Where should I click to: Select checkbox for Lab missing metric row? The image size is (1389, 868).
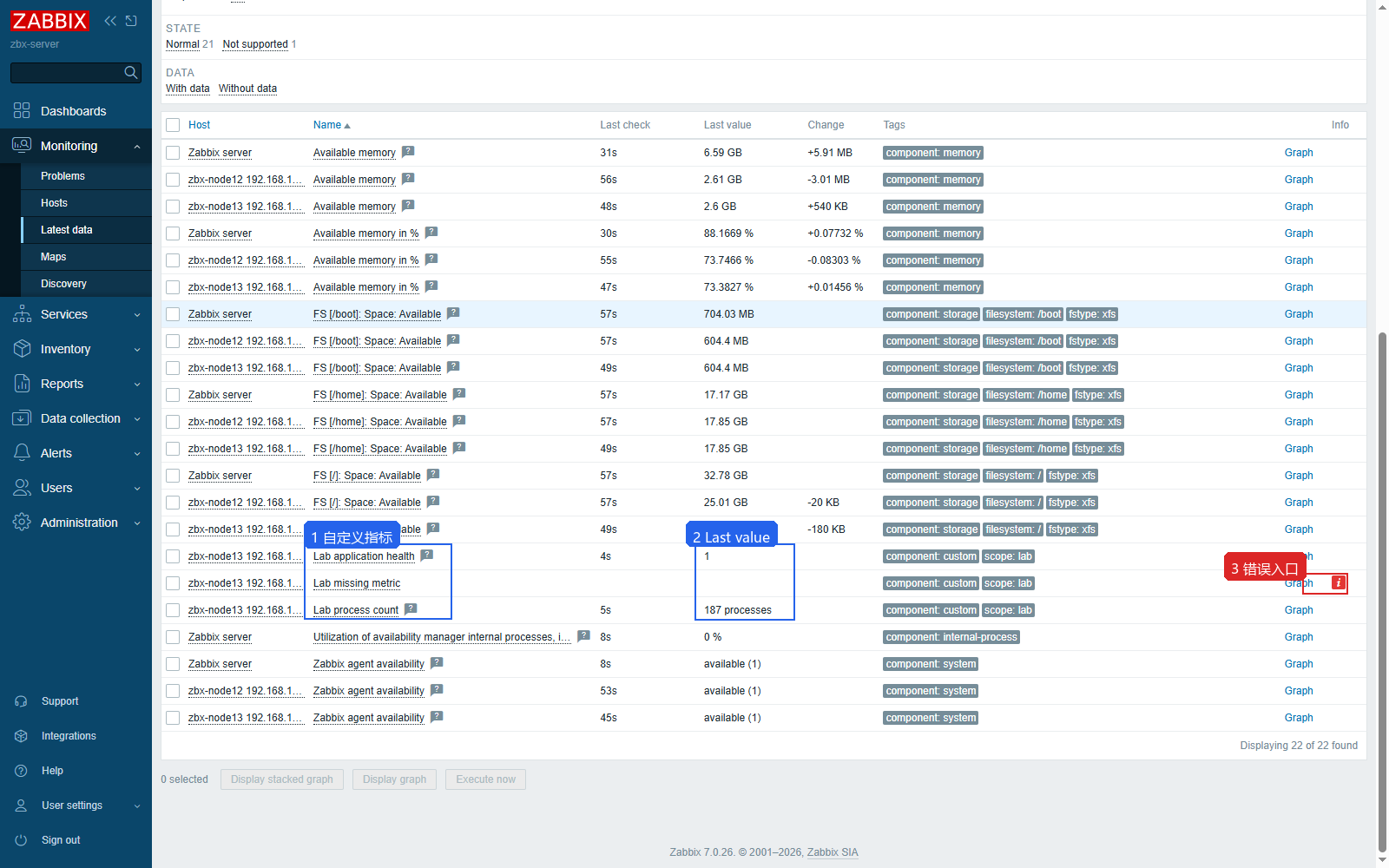tap(173, 583)
